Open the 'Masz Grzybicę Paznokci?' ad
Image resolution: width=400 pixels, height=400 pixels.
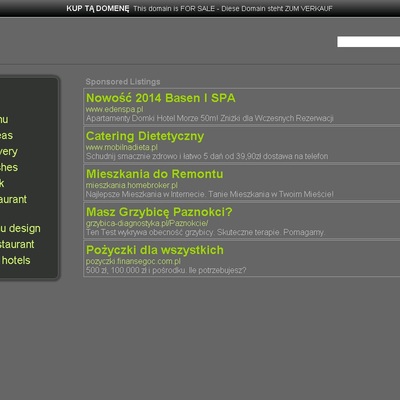click(159, 212)
